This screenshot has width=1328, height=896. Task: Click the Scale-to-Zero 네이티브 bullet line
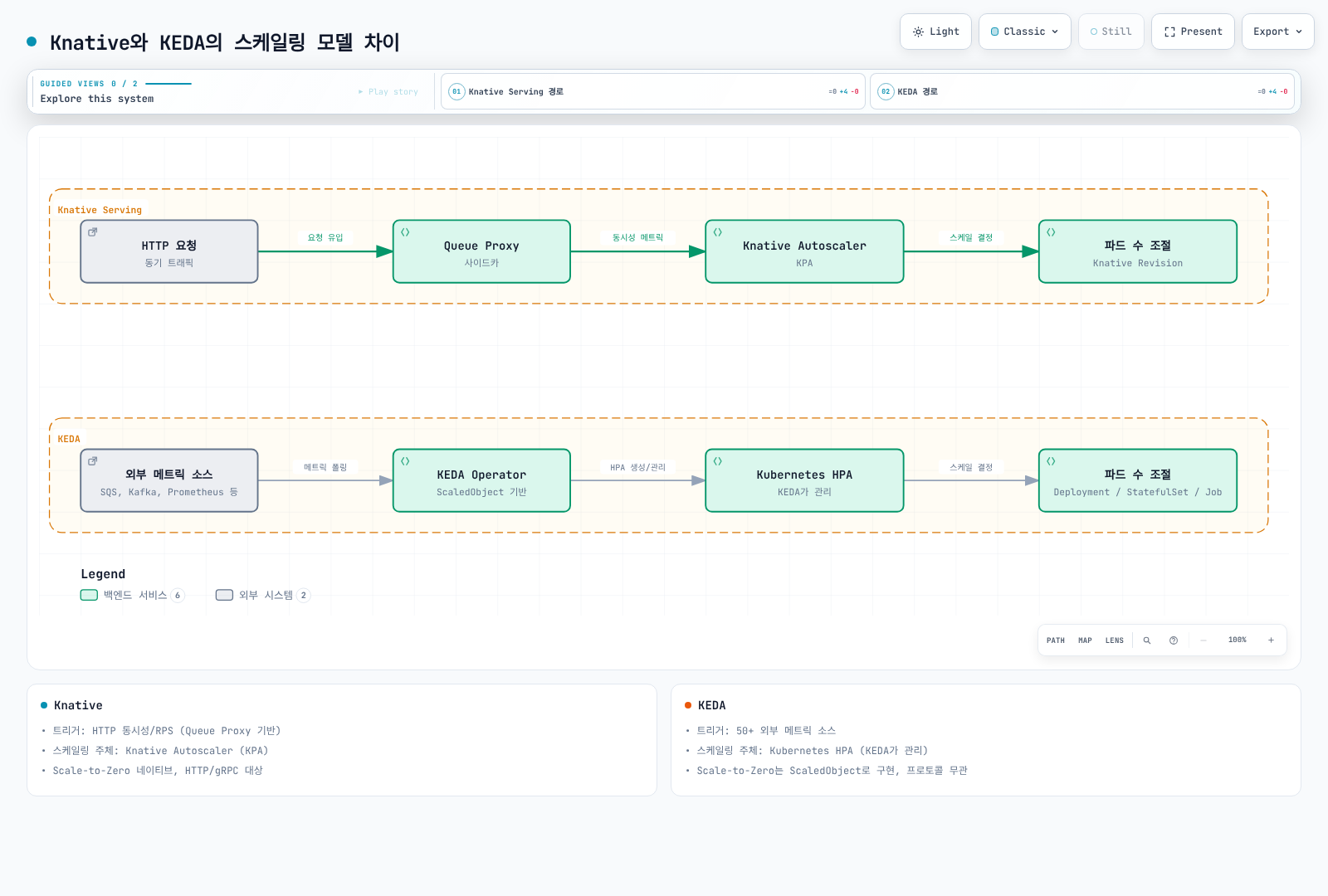158,771
